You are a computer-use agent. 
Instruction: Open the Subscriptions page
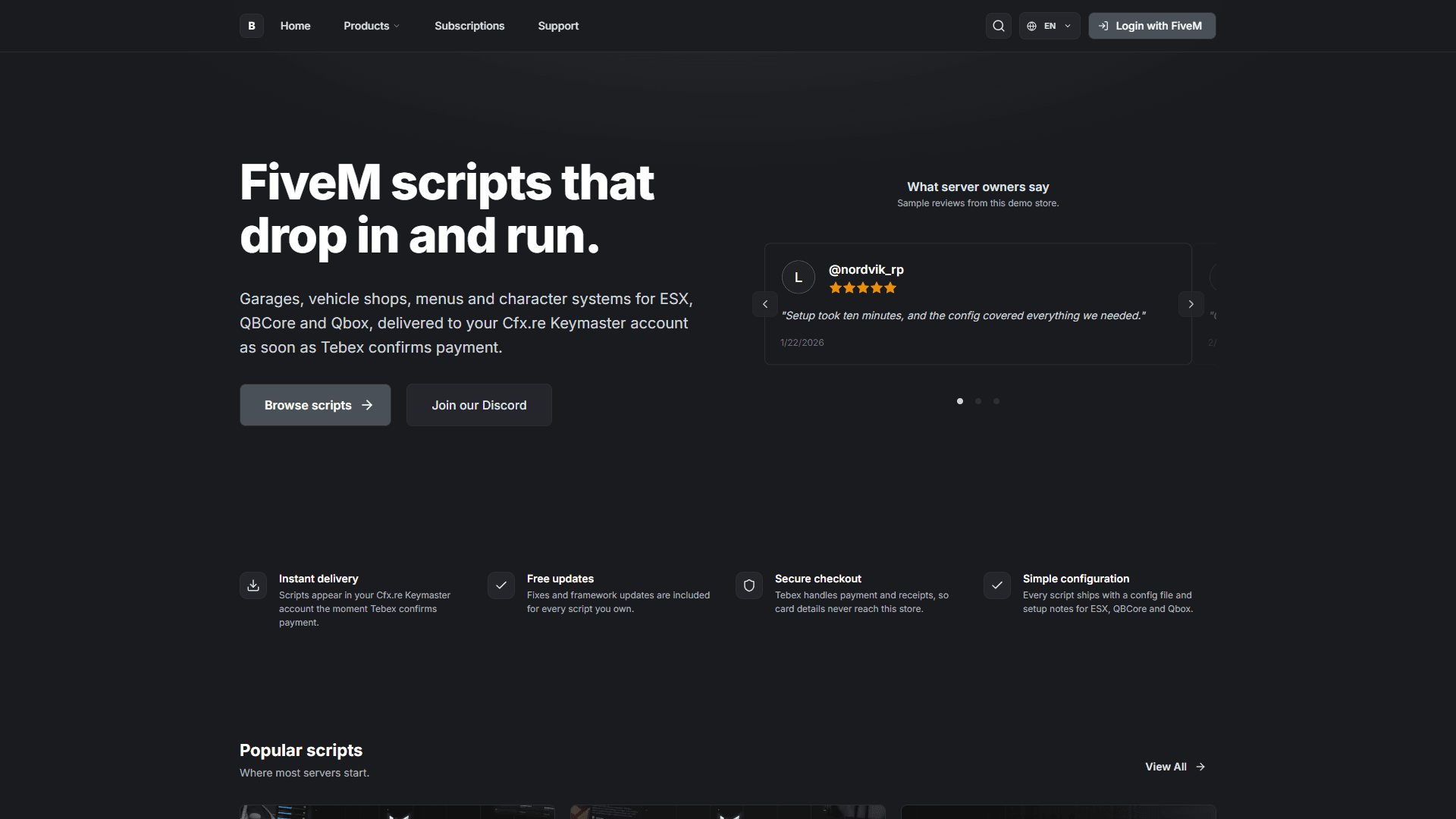tap(469, 26)
